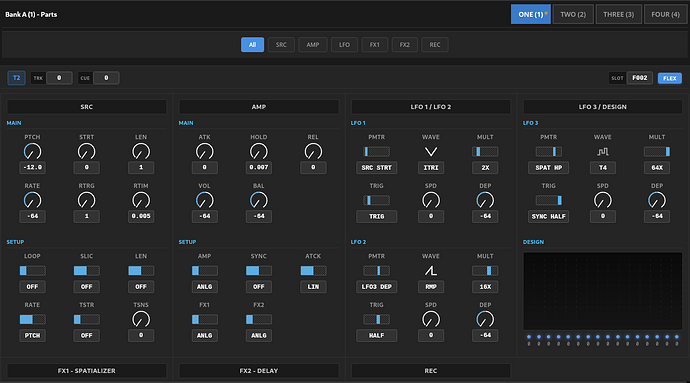Open the SRC STRT parameter selector

(376, 168)
